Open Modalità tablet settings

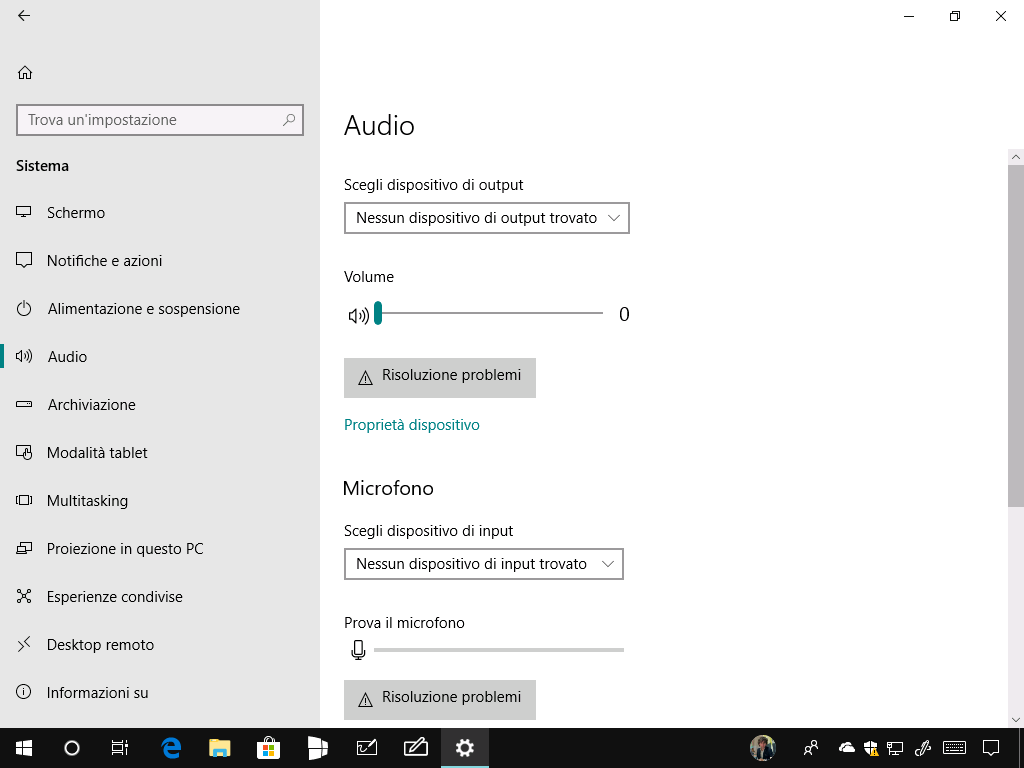pos(160,453)
